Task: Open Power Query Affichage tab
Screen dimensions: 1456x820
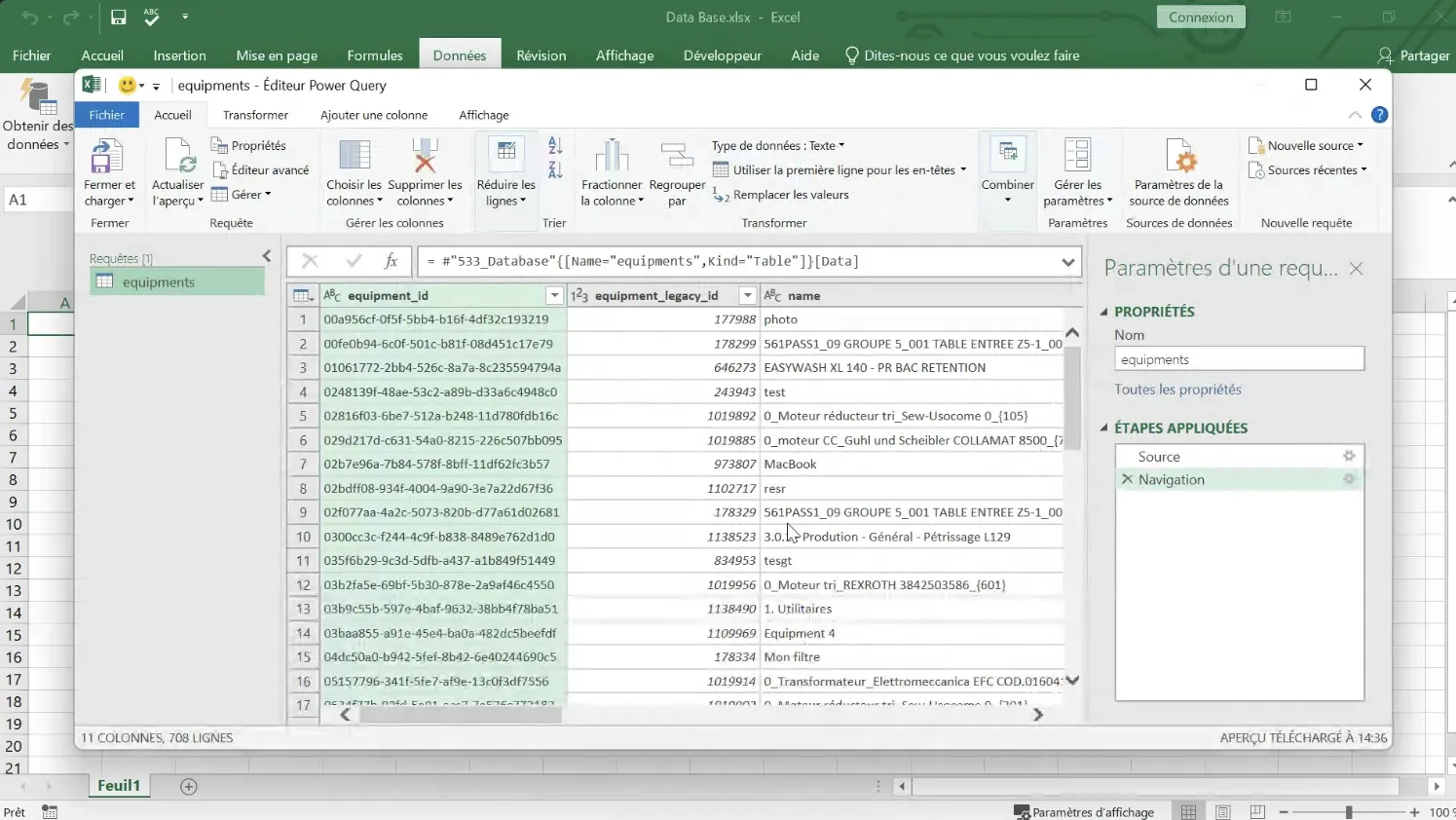Action: click(484, 115)
